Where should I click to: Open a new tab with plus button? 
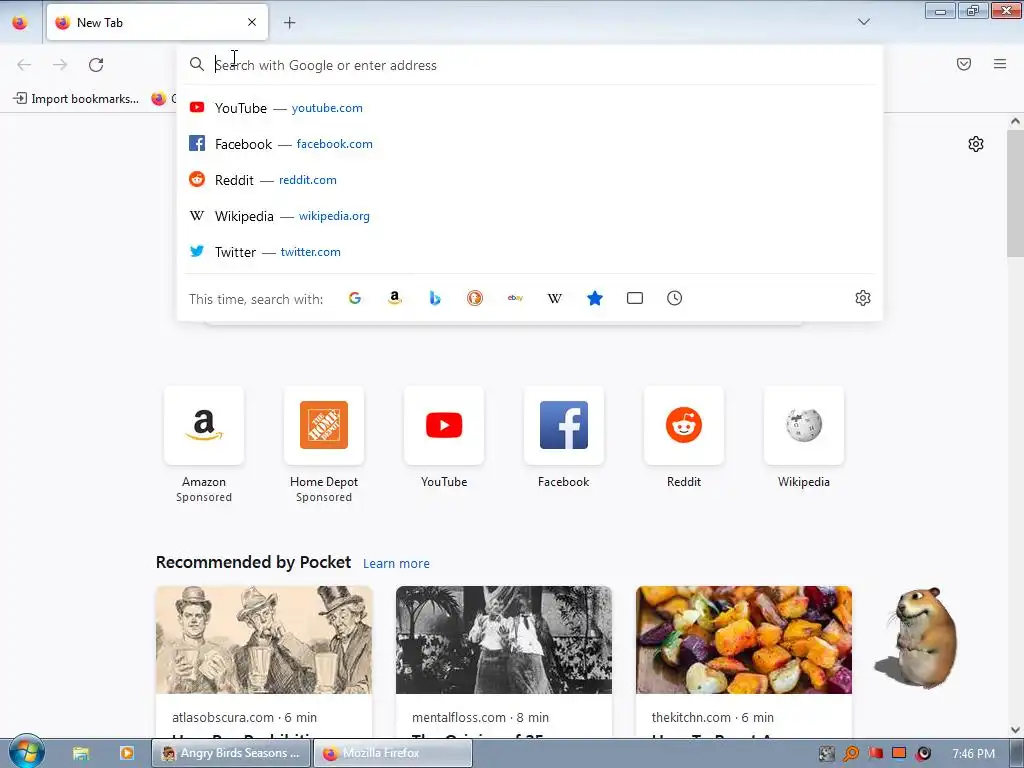[289, 23]
